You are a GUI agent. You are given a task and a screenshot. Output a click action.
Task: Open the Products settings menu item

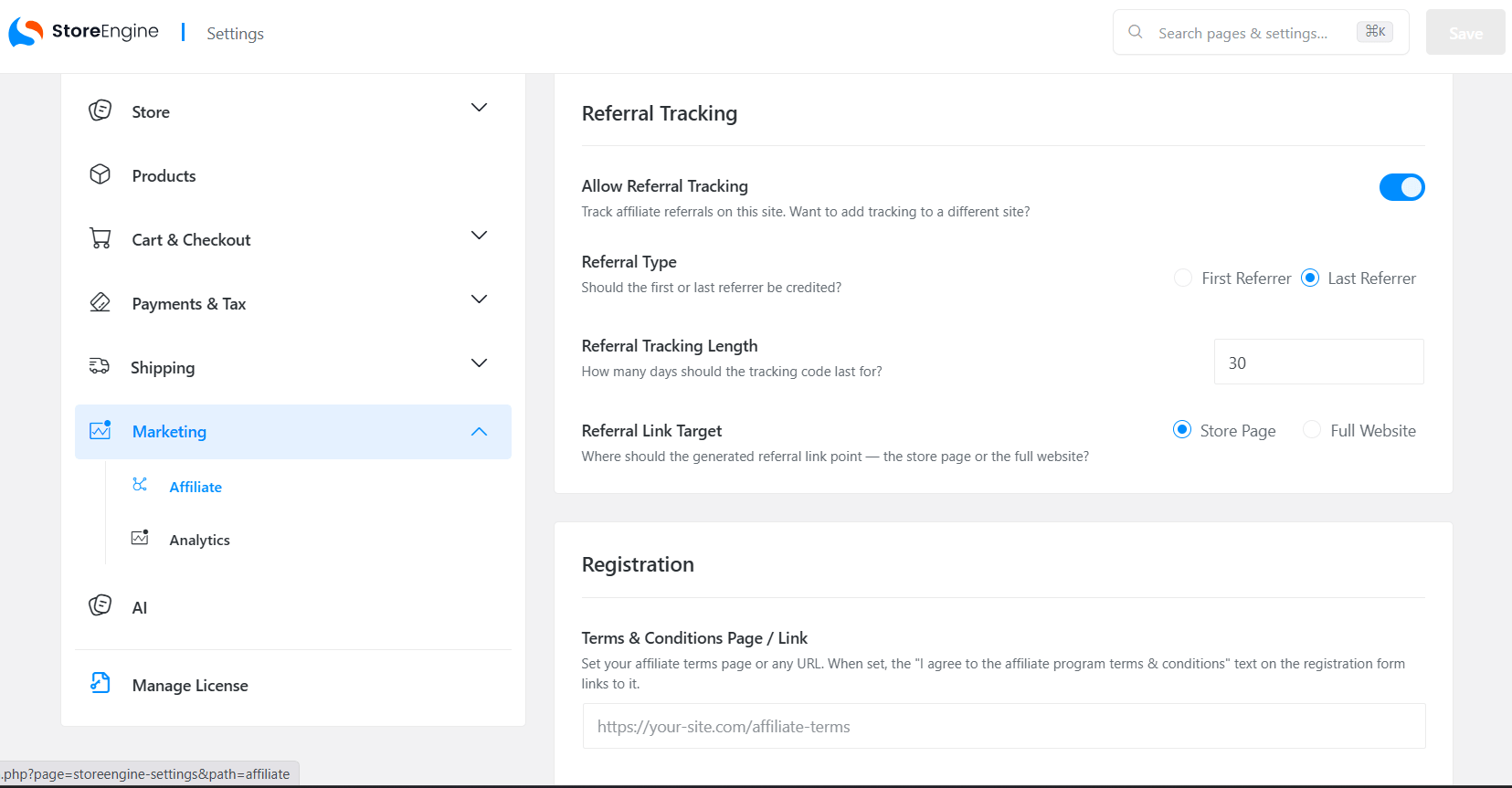click(x=293, y=175)
